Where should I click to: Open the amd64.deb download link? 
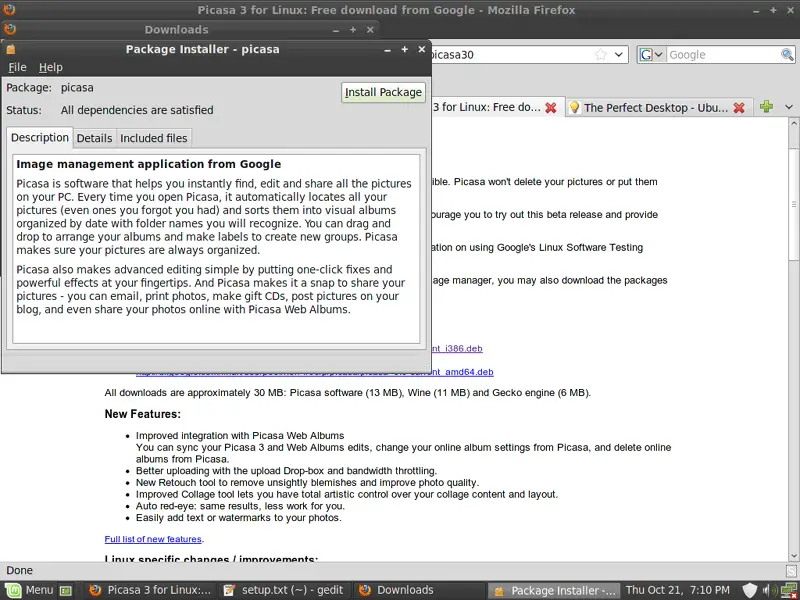pos(462,372)
